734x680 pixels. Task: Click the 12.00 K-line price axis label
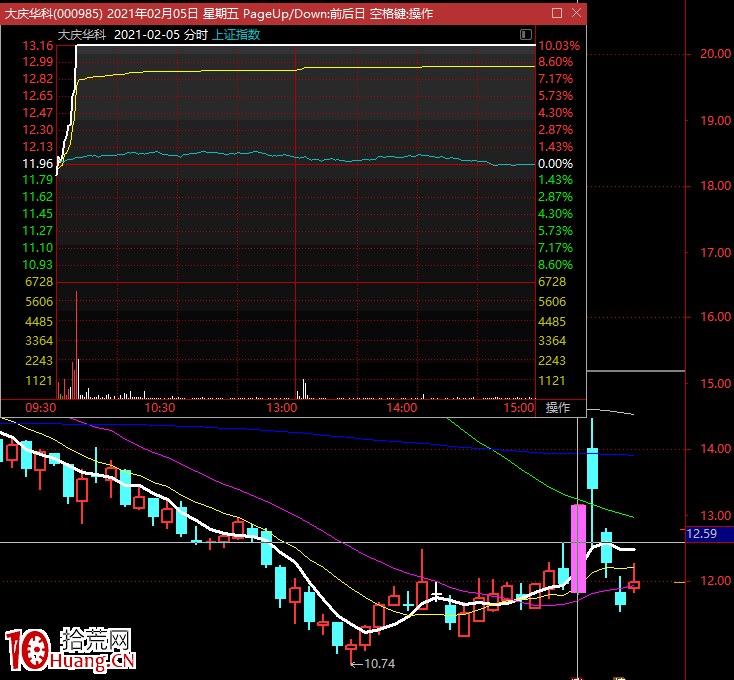715,581
